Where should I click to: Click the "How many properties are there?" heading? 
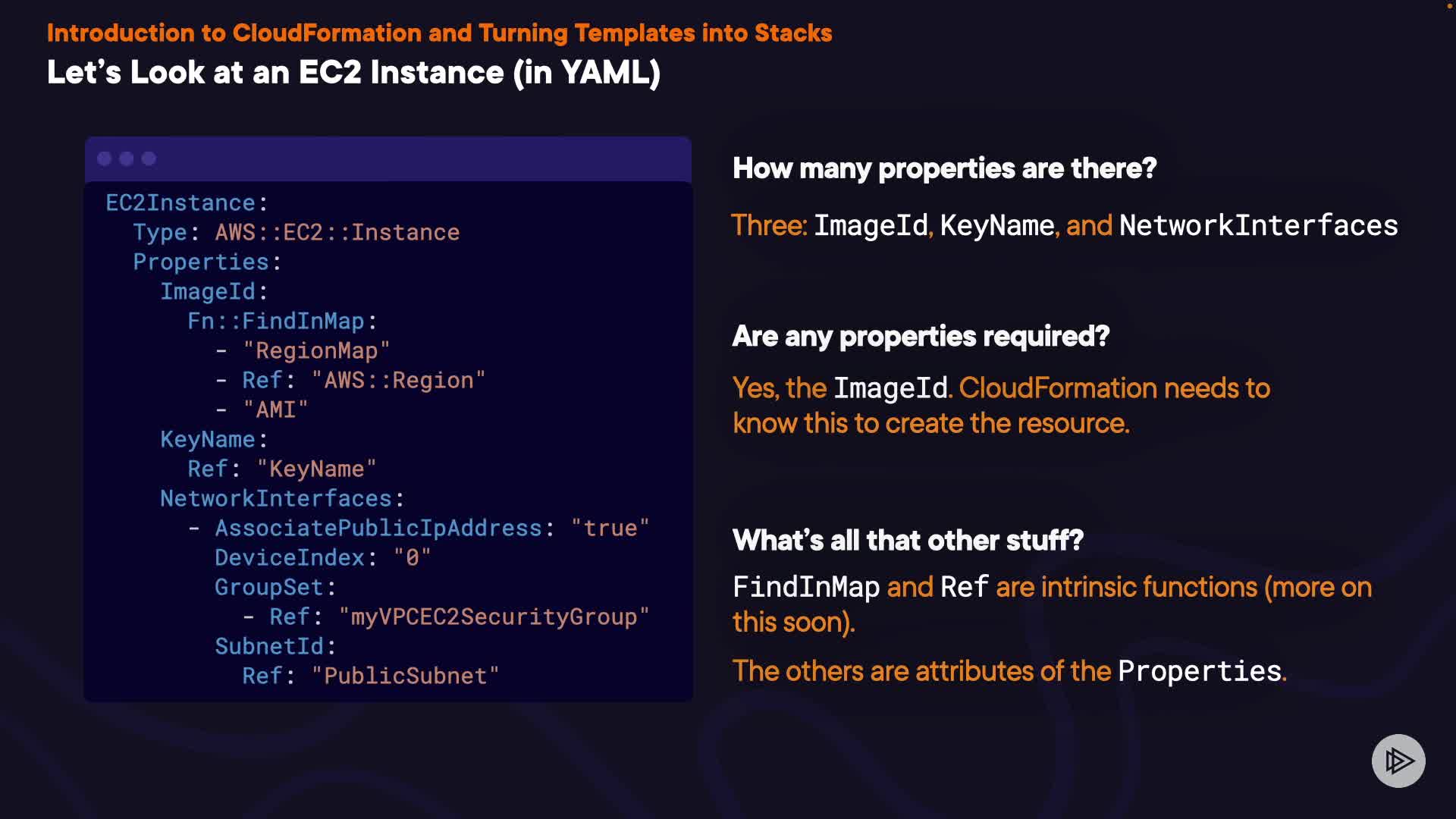[944, 168]
